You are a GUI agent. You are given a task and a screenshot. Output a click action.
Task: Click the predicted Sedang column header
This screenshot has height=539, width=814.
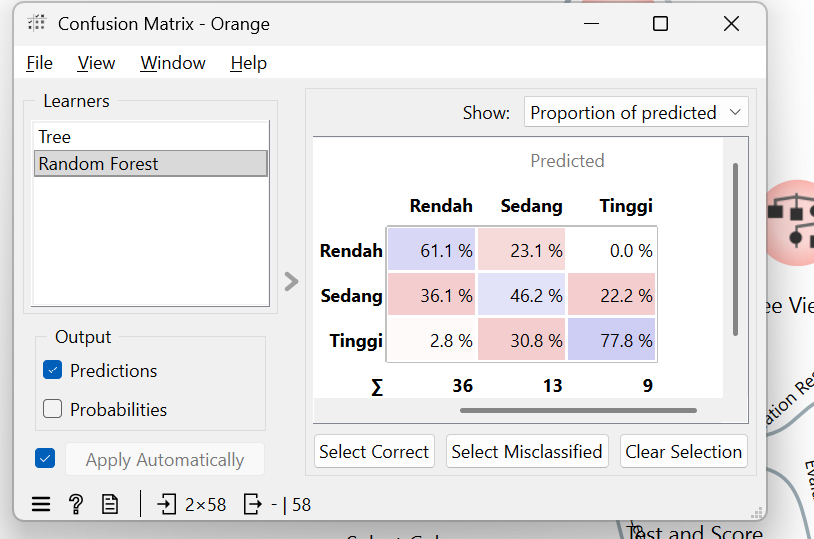tap(531, 206)
